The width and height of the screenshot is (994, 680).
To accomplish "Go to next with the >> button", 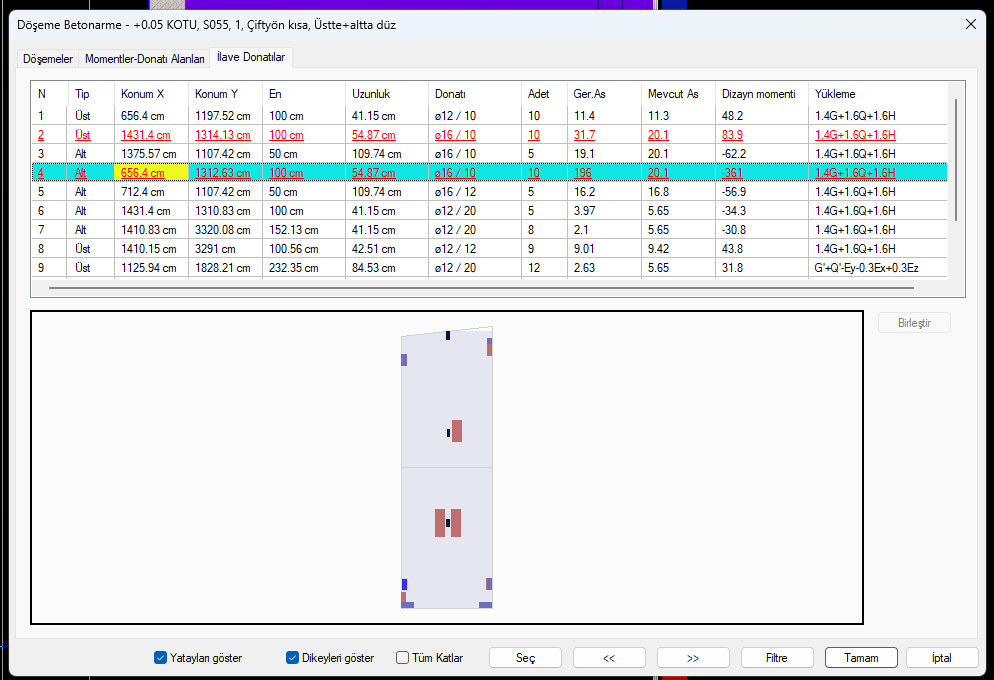I will pos(693,658).
